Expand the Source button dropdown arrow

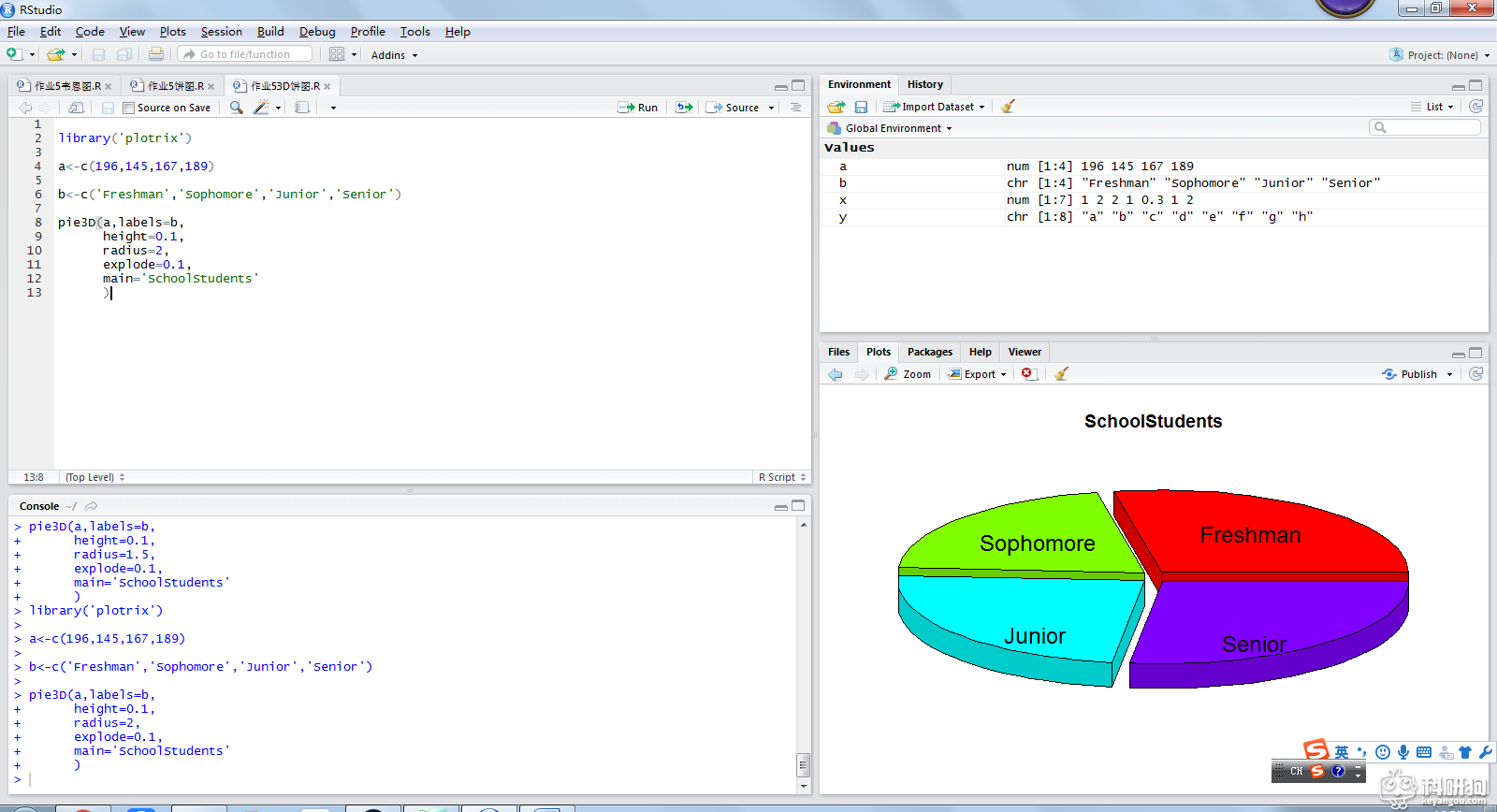772,108
